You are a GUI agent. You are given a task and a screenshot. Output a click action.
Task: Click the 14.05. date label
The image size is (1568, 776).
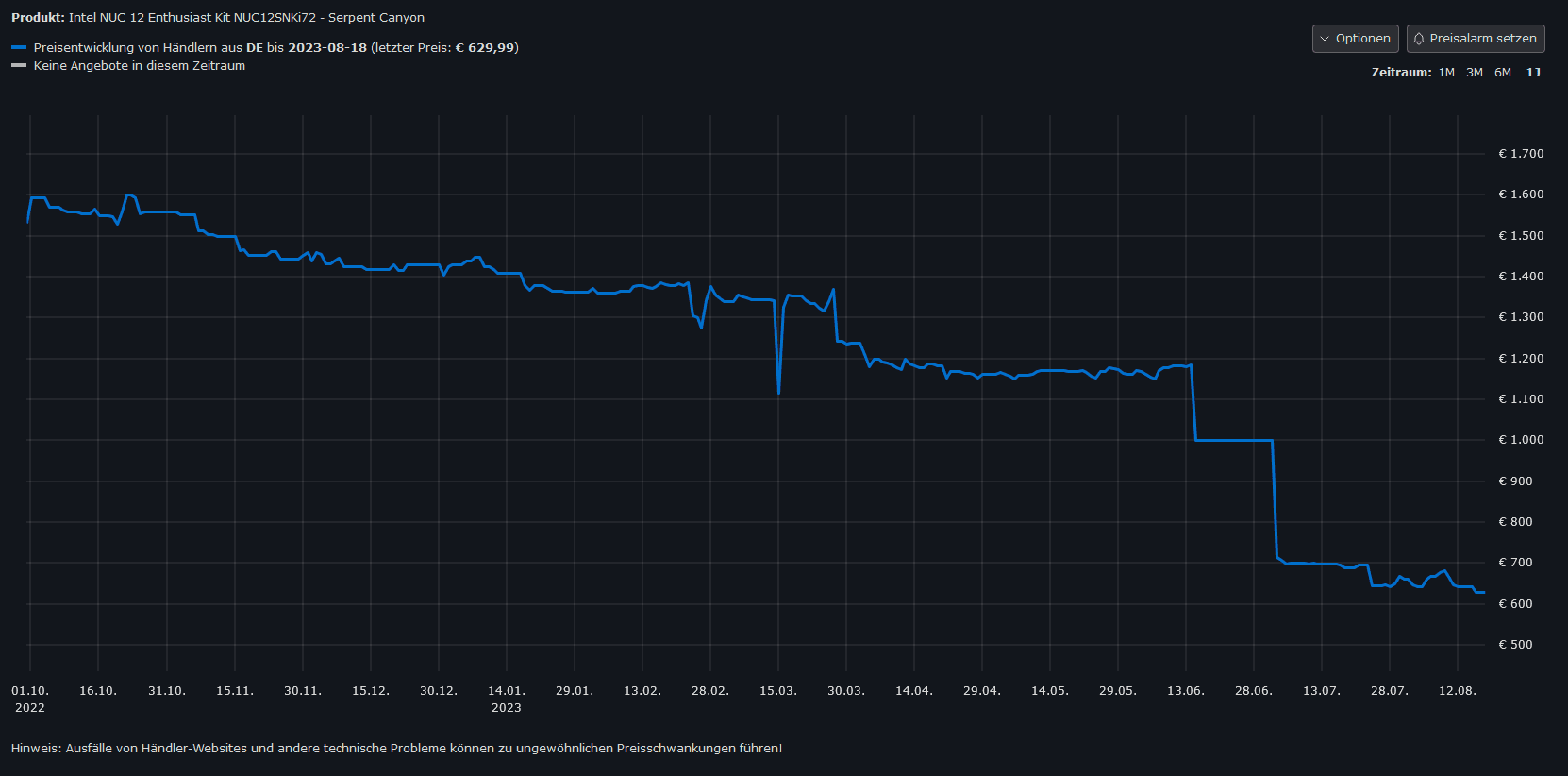click(x=1050, y=691)
